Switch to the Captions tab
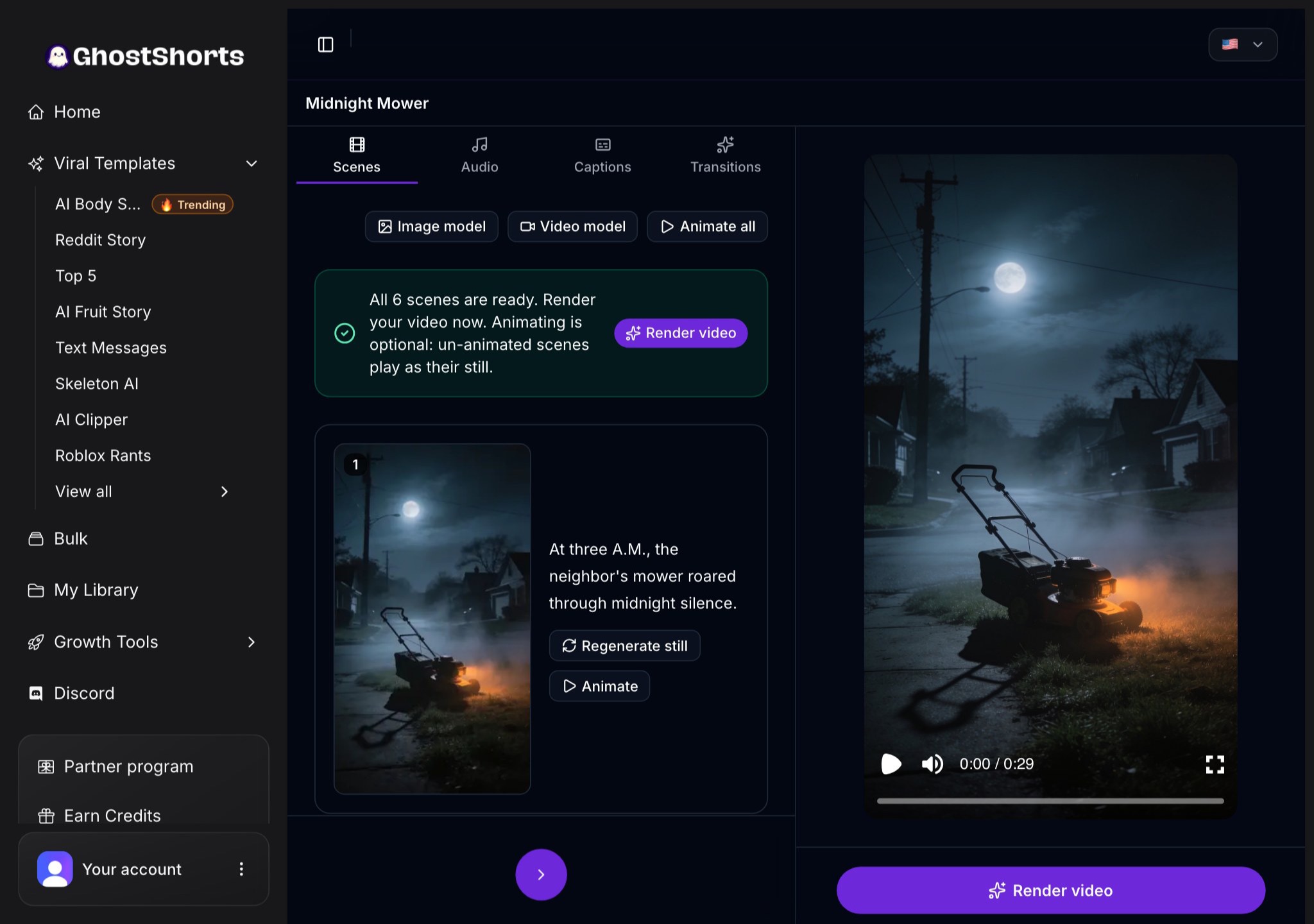Viewport: 1314px width, 924px height. click(602, 156)
